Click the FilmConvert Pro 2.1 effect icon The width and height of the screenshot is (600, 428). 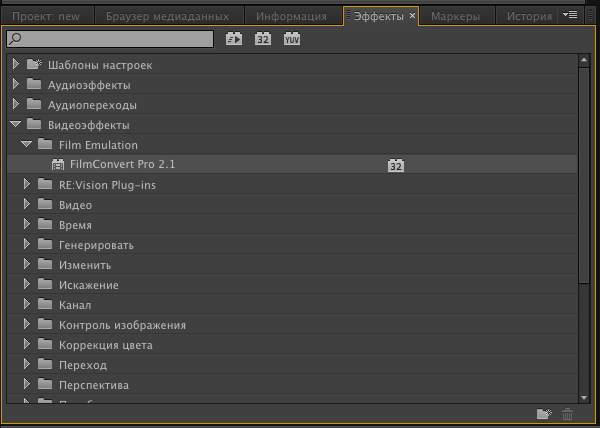[x=58, y=165]
